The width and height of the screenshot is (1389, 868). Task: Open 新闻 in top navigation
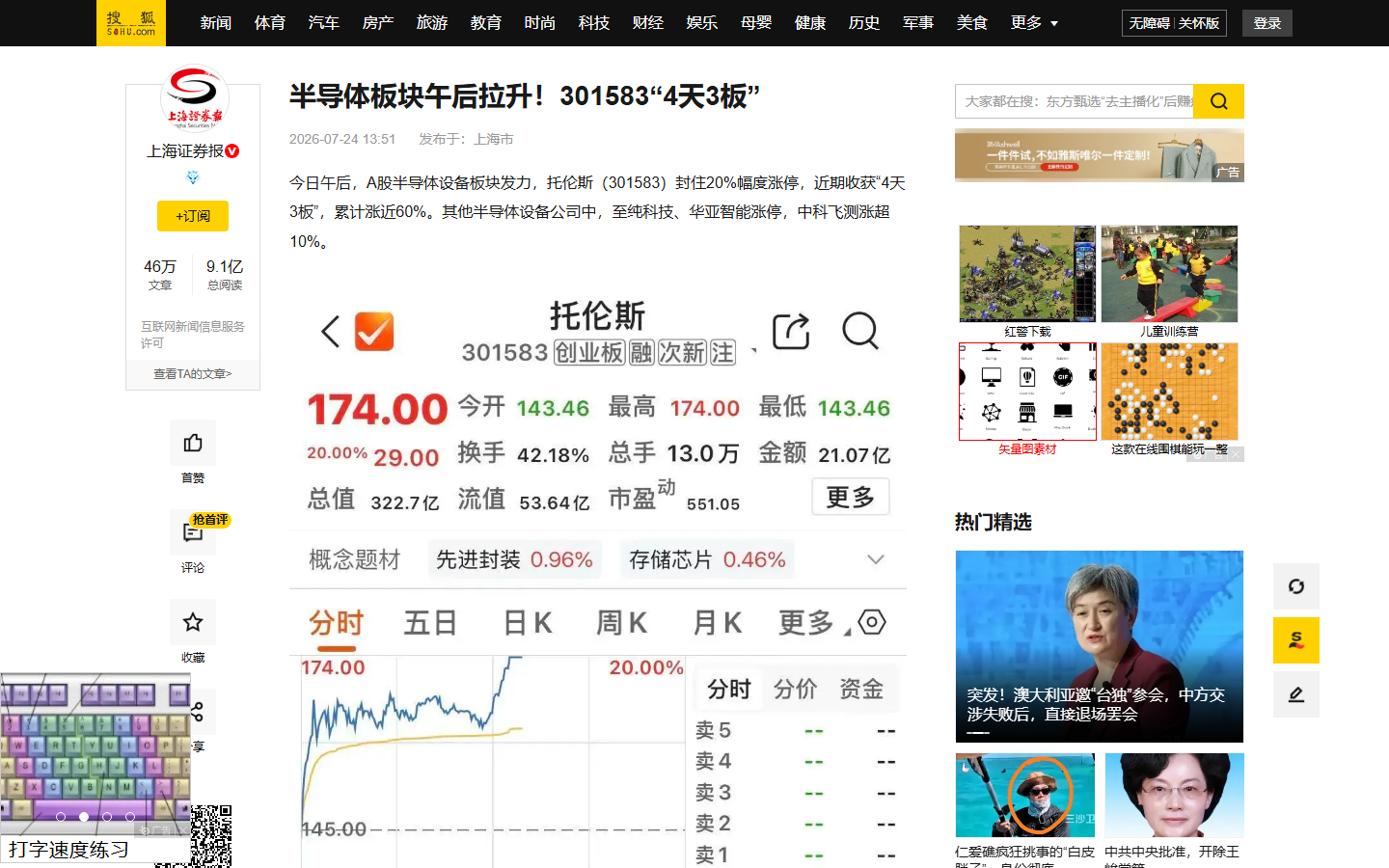216,23
